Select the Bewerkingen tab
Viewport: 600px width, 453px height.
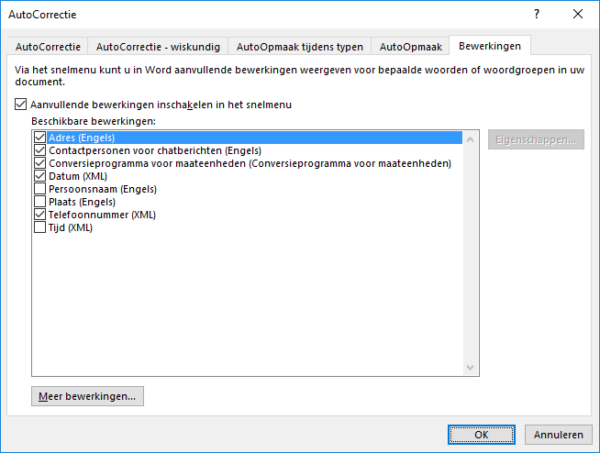(490, 46)
